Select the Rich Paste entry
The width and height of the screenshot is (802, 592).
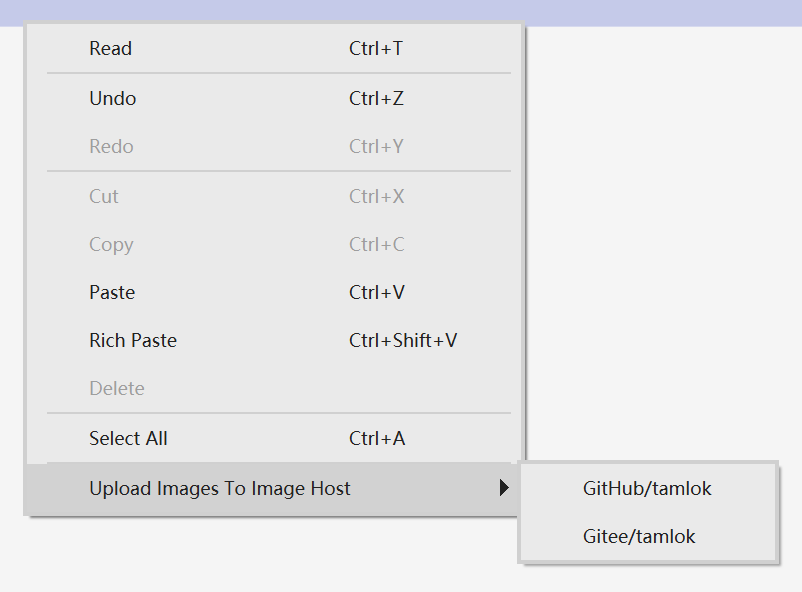(x=274, y=341)
